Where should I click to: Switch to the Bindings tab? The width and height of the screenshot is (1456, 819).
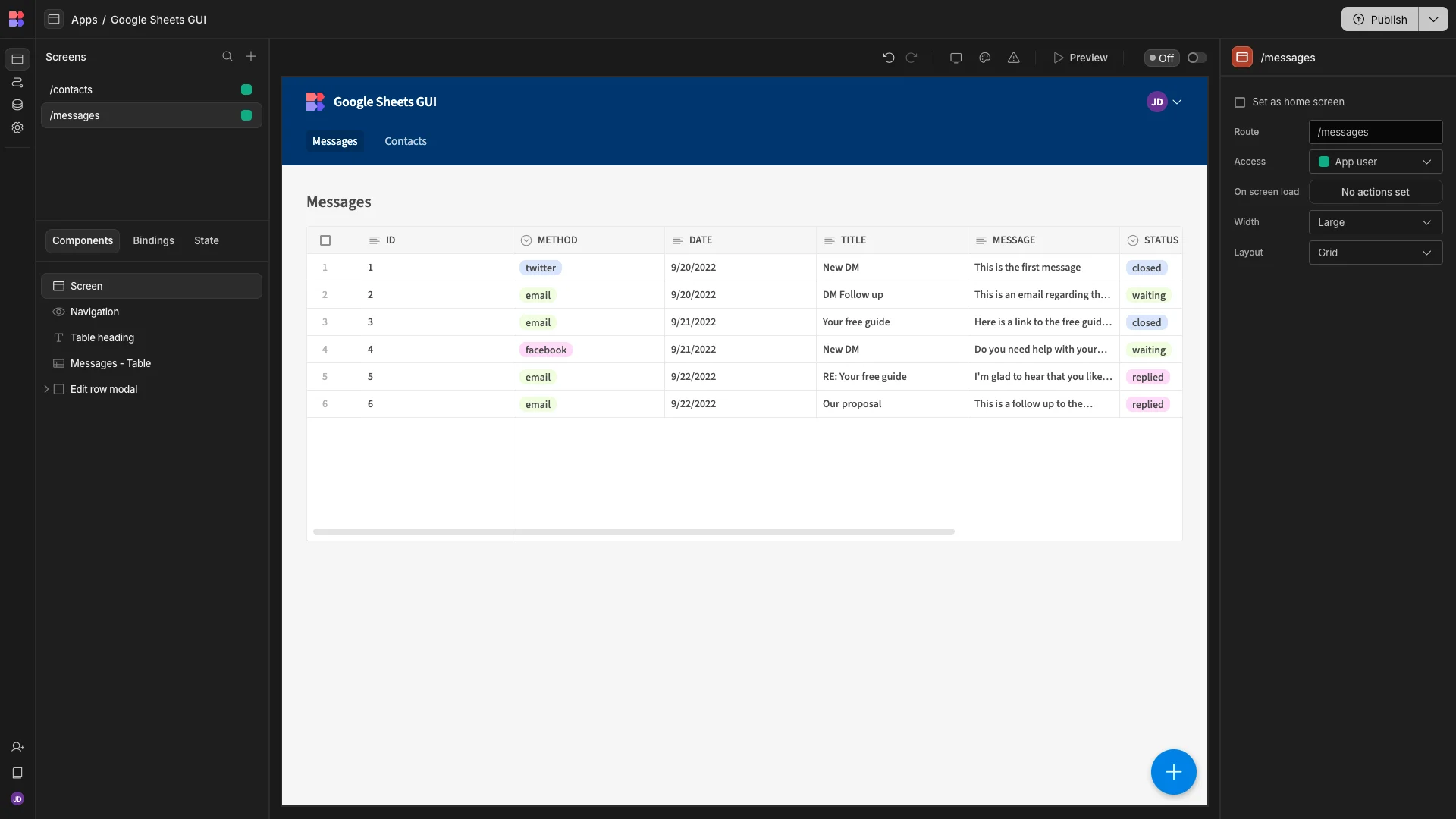point(153,240)
